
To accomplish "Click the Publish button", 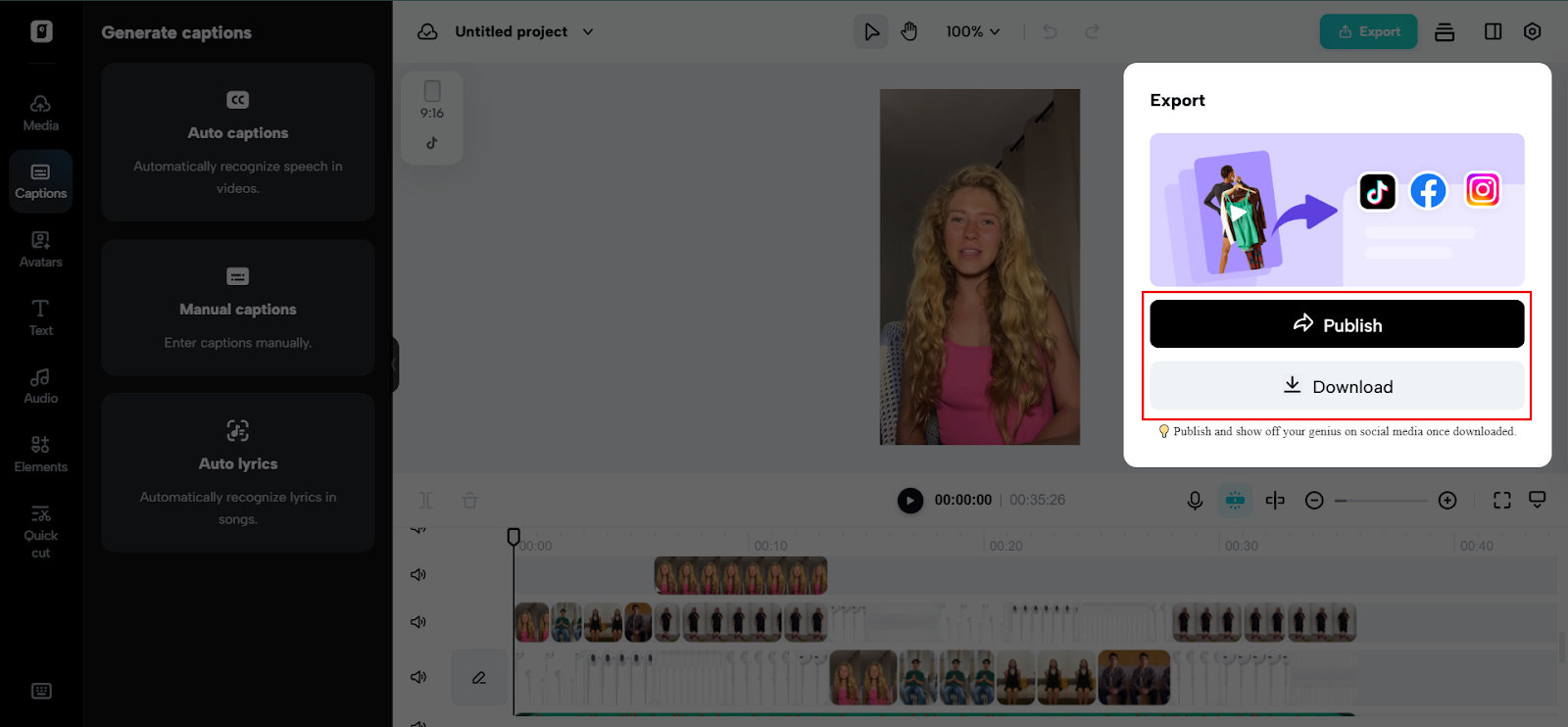I will (x=1337, y=324).
